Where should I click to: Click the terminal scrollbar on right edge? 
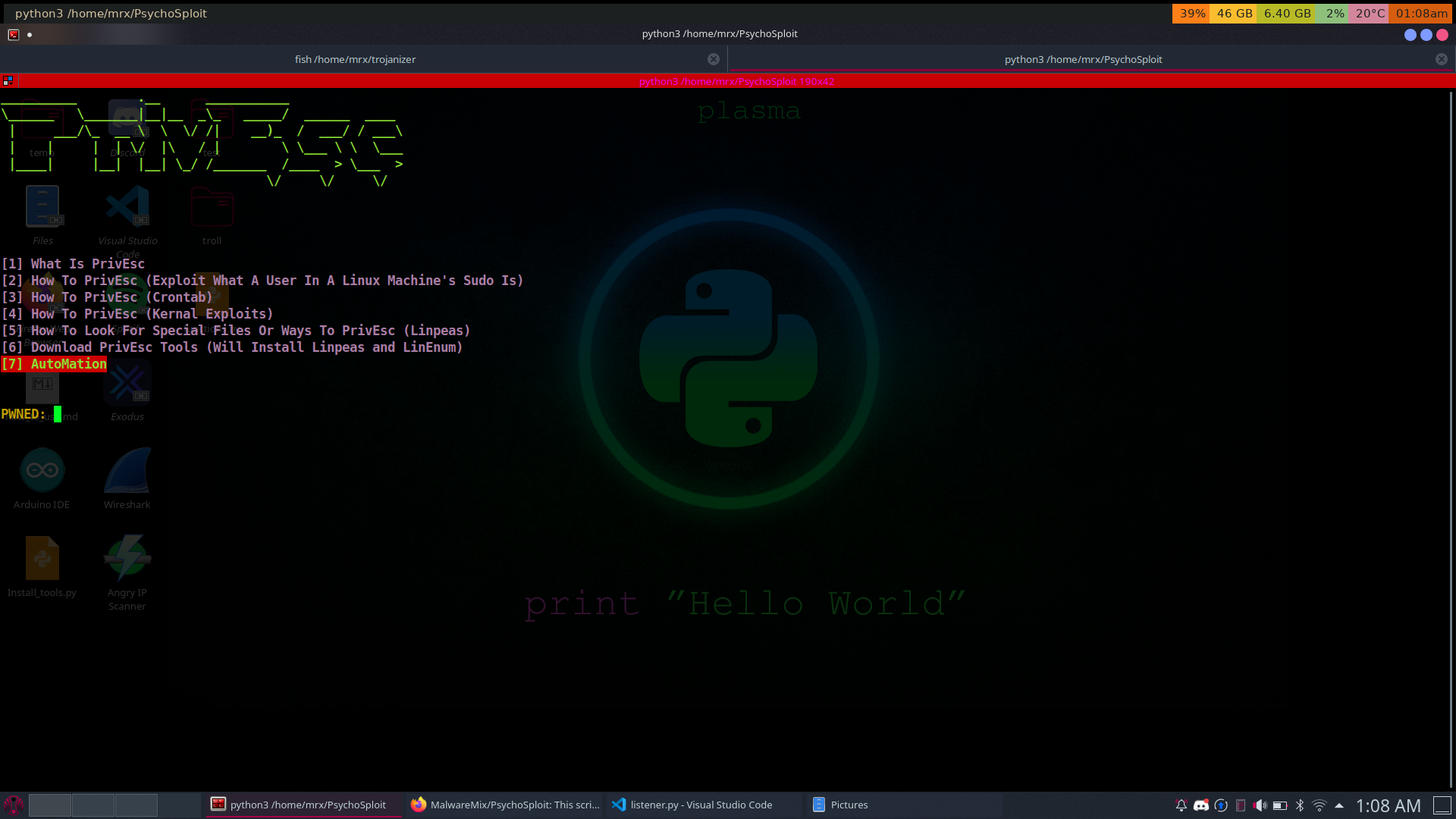[1451, 440]
